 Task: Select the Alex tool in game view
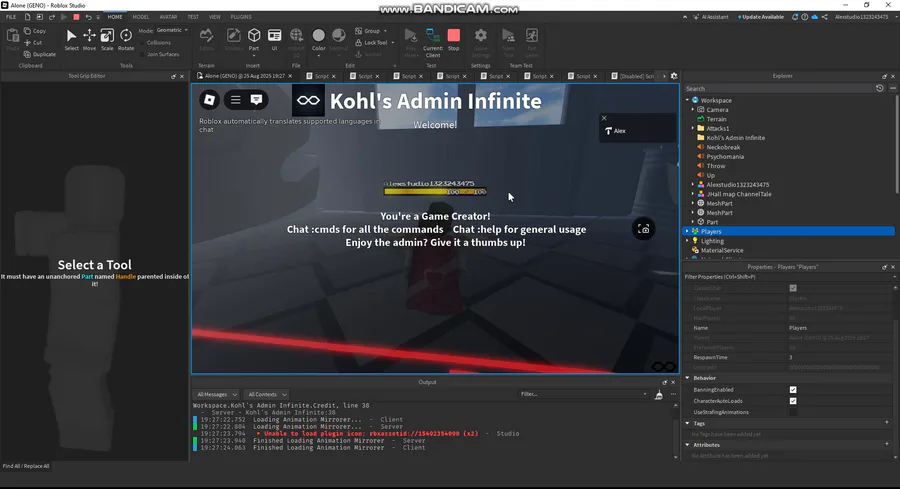click(x=615, y=131)
